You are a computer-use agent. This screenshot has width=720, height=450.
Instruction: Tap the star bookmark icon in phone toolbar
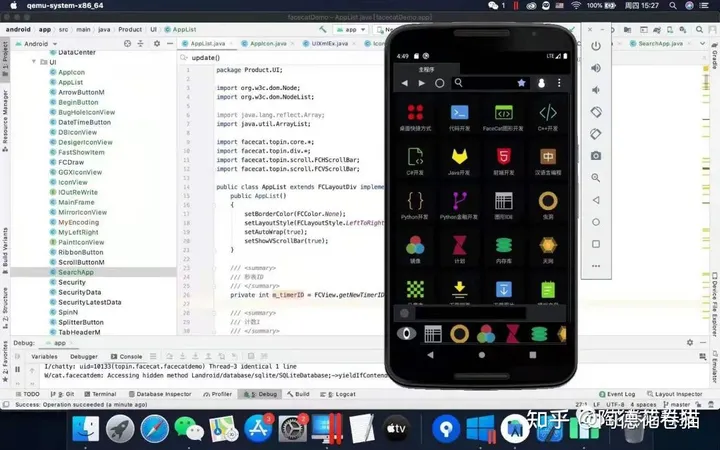coord(521,83)
